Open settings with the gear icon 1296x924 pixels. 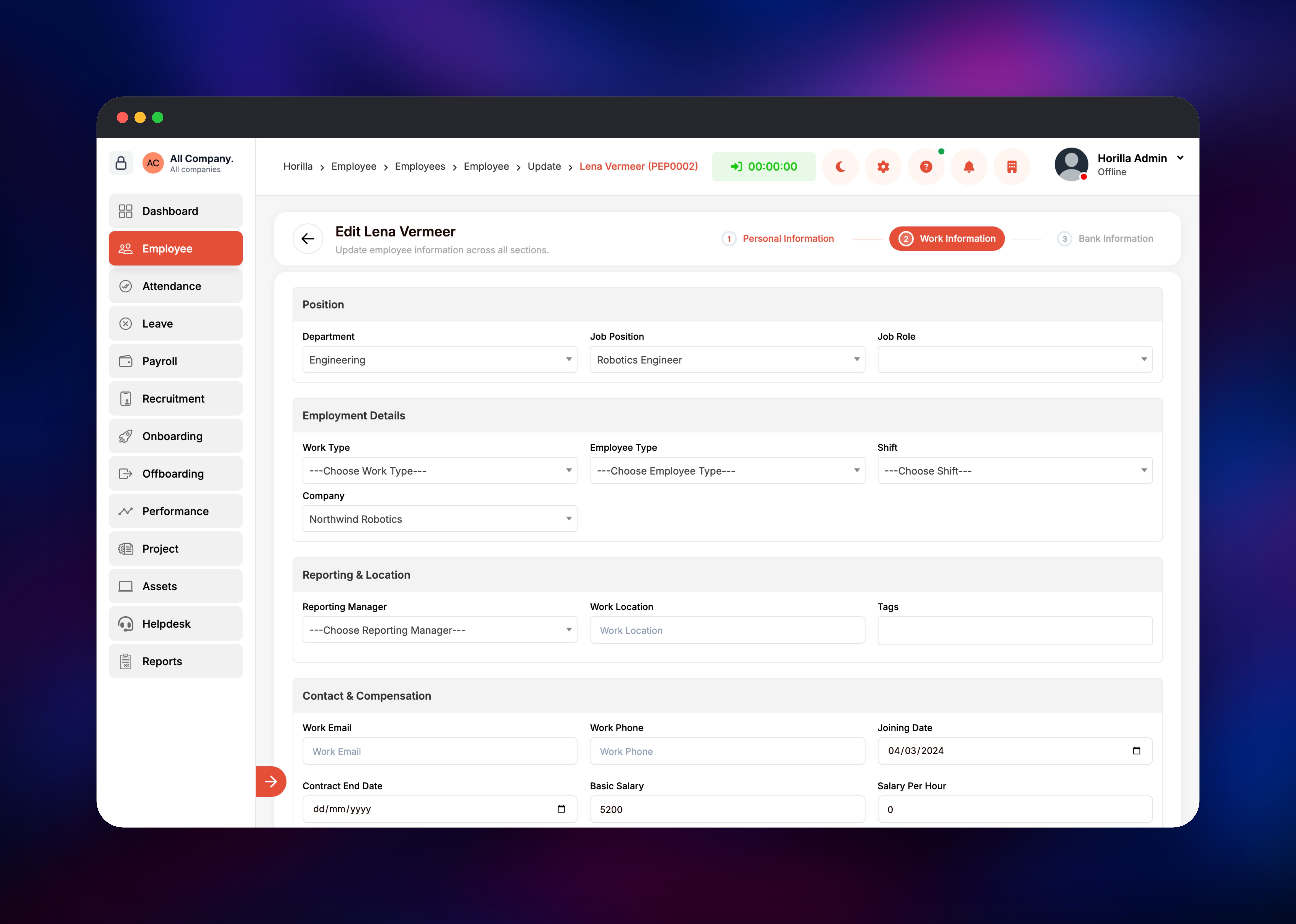(883, 167)
